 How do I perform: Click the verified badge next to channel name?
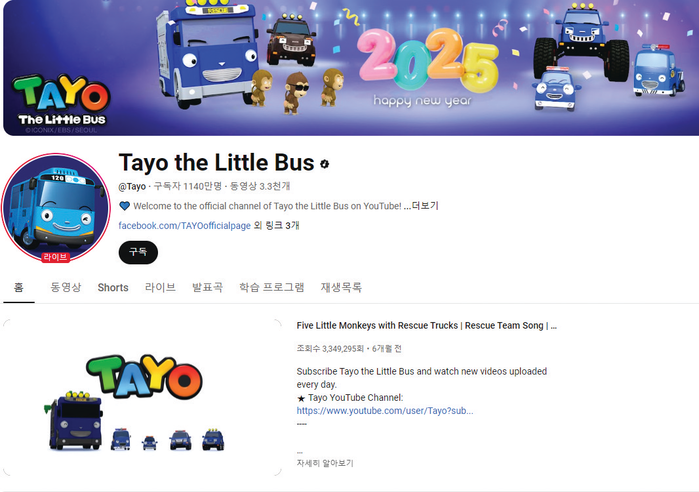pyautogui.click(x=325, y=164)
